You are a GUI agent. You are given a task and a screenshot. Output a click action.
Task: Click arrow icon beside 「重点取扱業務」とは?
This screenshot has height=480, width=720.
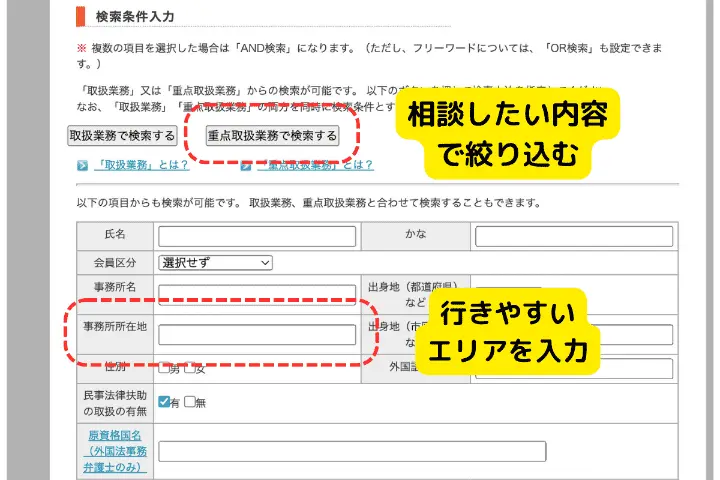coord(246,165)
